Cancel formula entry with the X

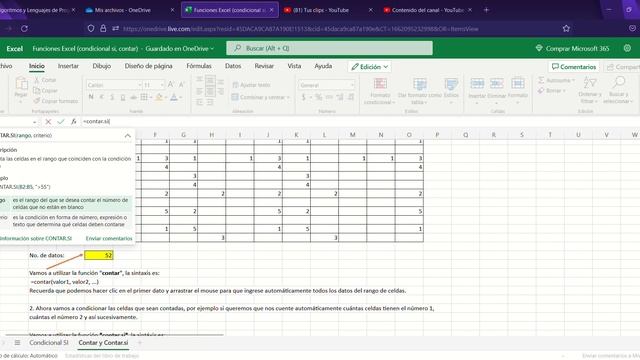(48, 122)
